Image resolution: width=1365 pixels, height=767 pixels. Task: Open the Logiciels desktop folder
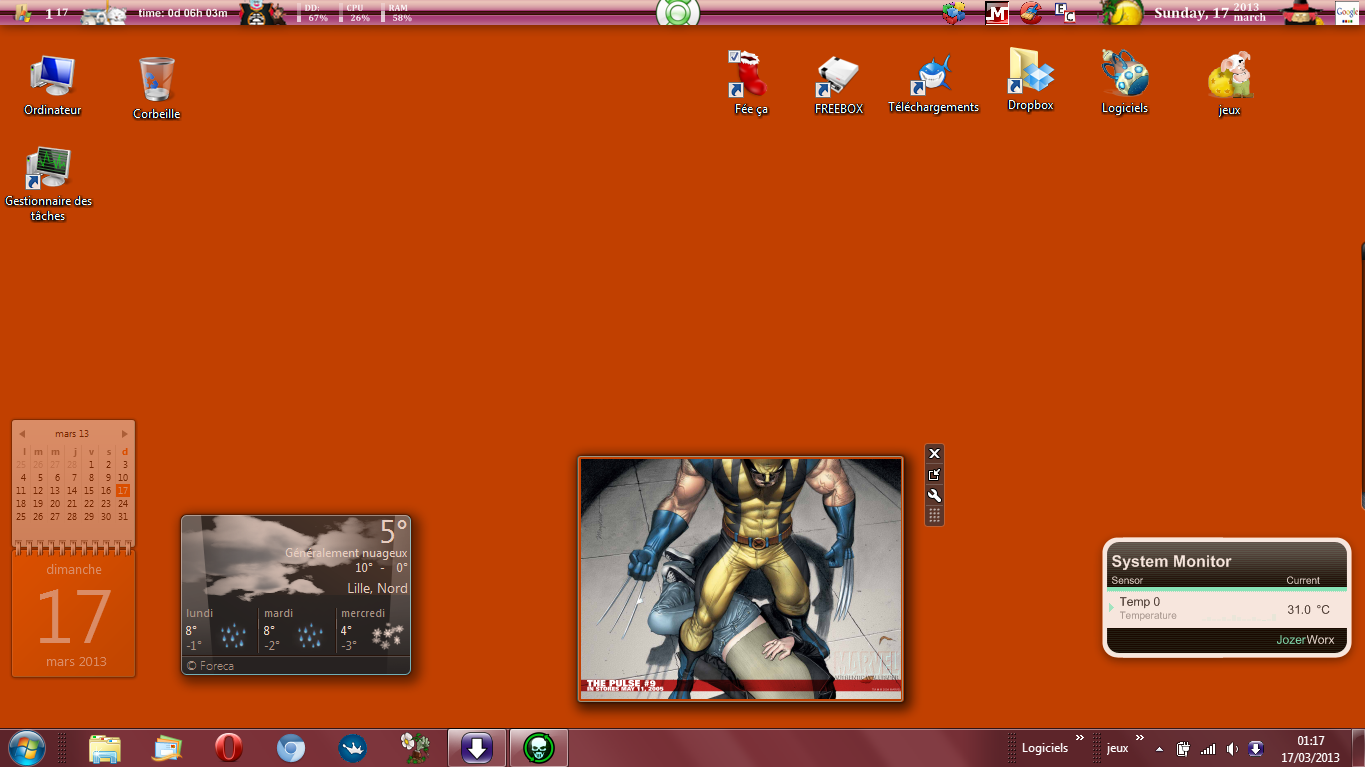(1125, 82)
